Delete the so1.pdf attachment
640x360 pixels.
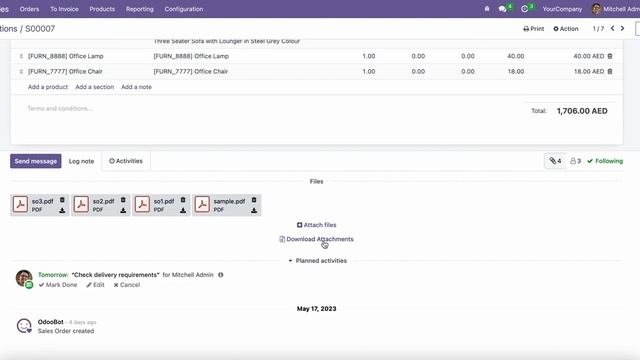tap(183, 200)
